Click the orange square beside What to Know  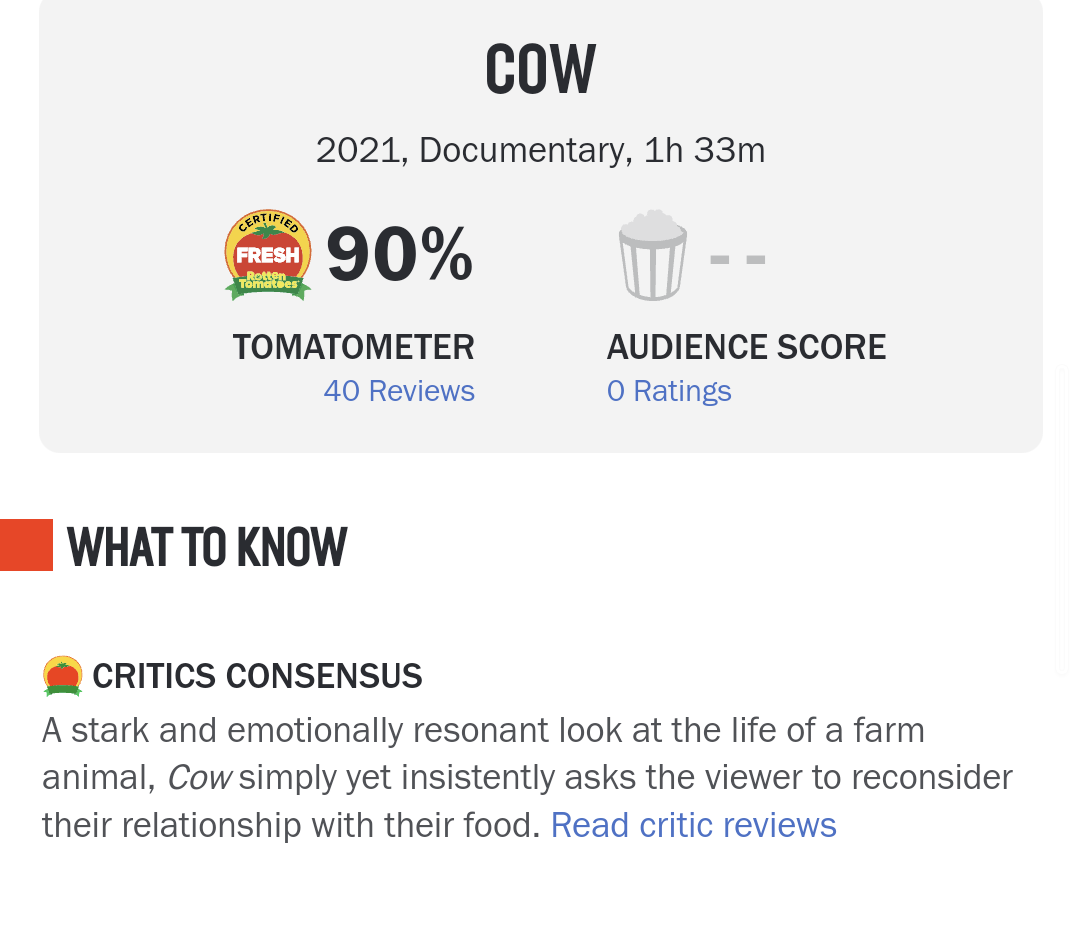[26, 545]
